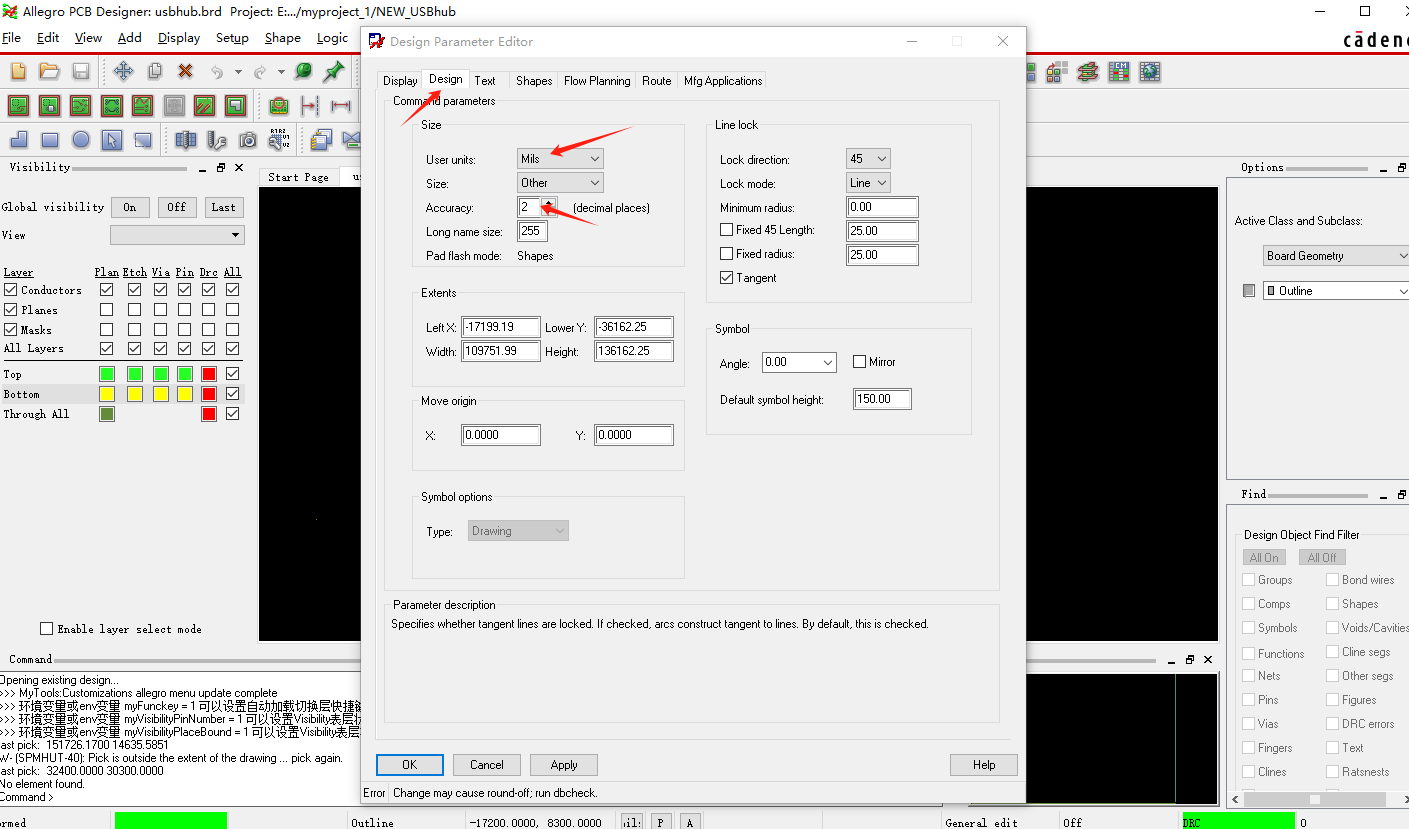Image resolution: width=1409 pixels, height=829 pixels.
Task: Open the Outline subclass dropdown
Action: coord(1336,291)
